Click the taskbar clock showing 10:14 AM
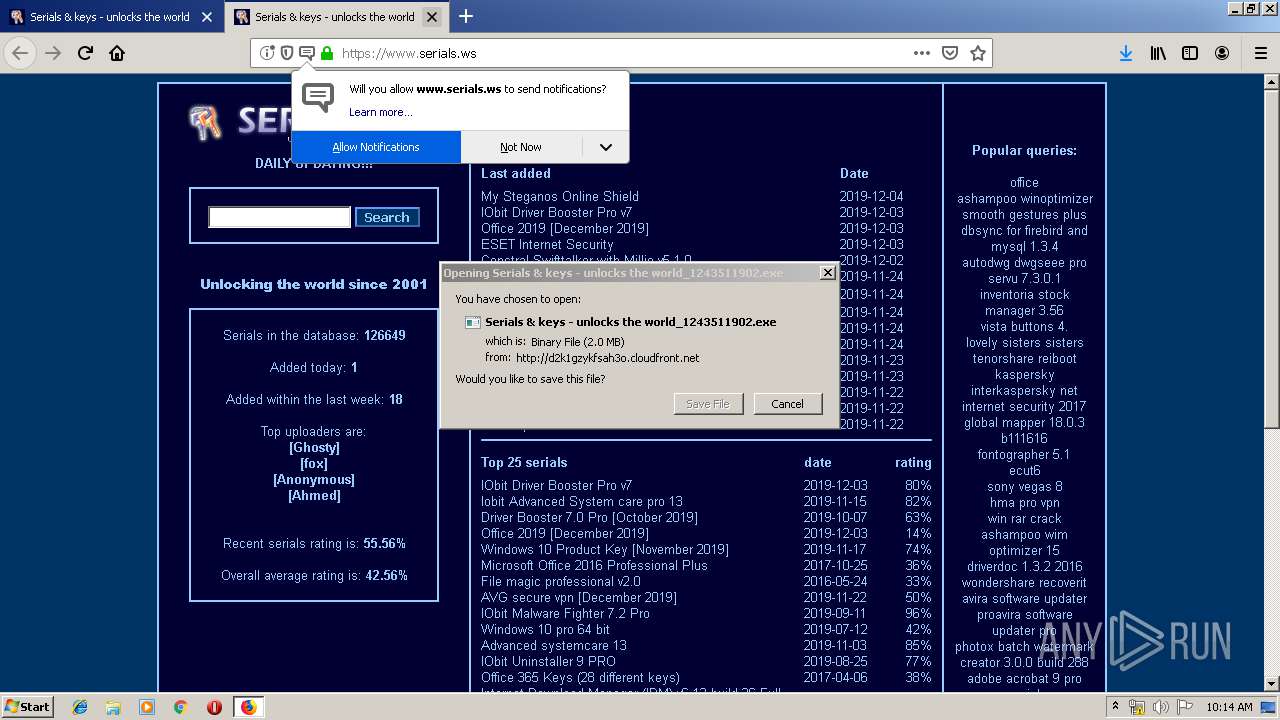This screenshot has width=1280, height=720. (x=1230, y=707)
